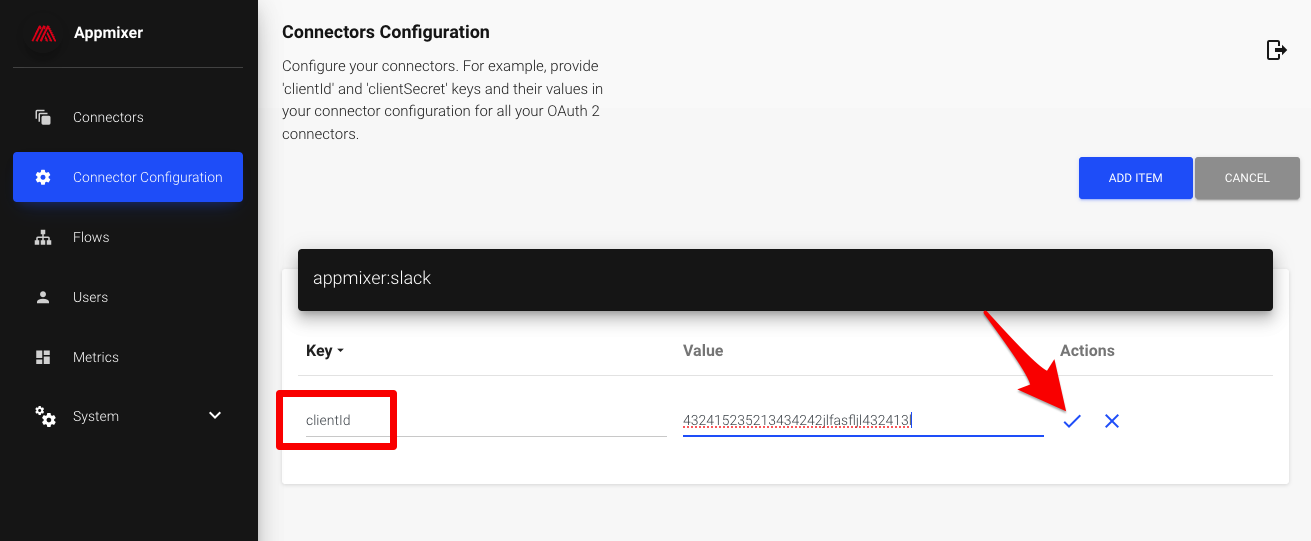Open the Metrics page

(96, 357)
